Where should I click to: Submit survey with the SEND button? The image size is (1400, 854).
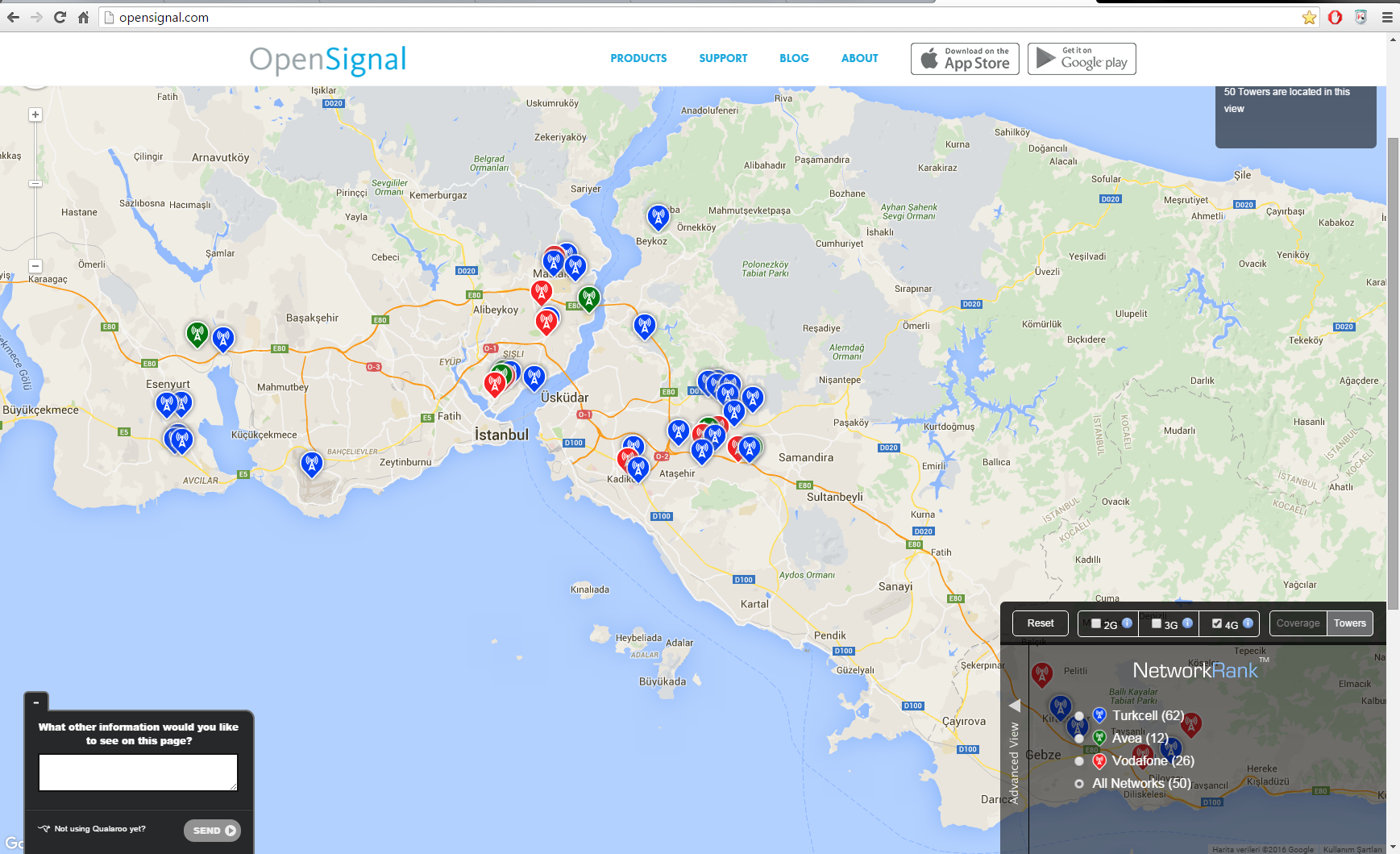point(212,830)
